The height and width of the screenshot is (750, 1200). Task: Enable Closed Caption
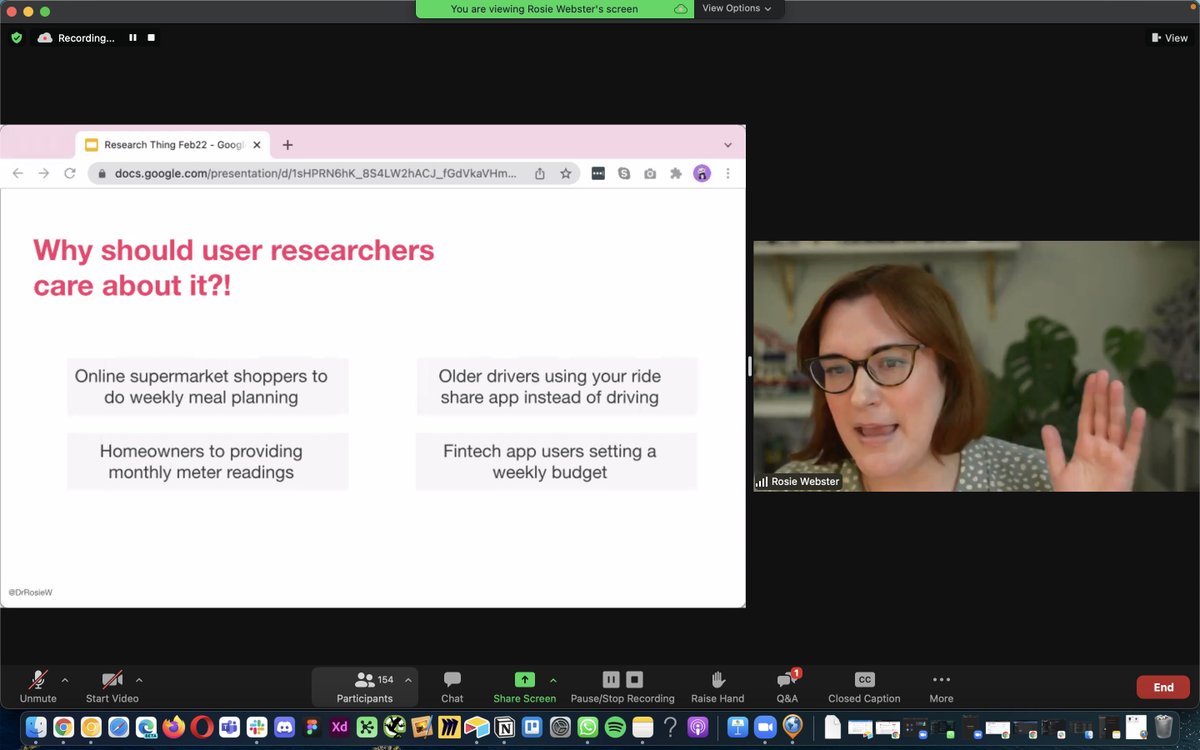(x=863, y=686)
